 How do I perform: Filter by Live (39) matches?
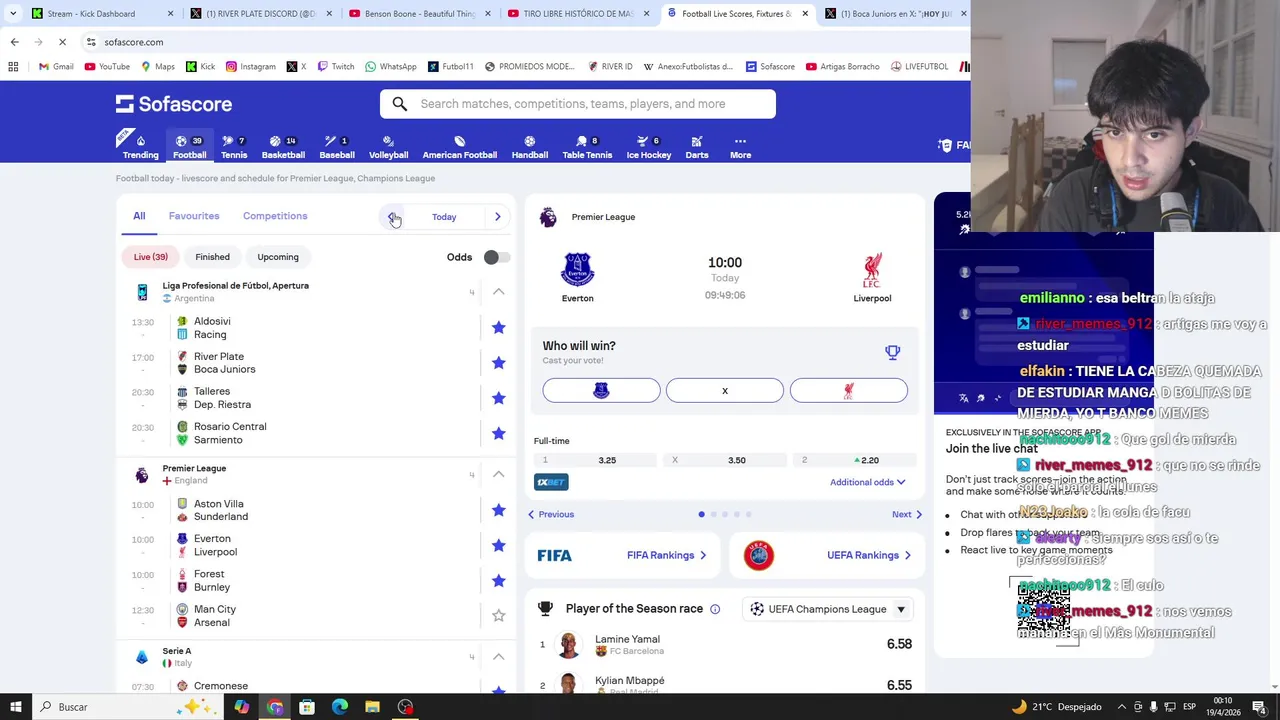(x=151, y=257)
